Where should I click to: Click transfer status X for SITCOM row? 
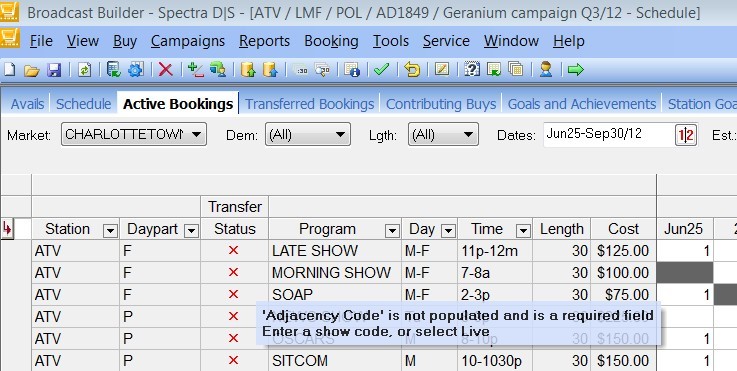[234, 361]
